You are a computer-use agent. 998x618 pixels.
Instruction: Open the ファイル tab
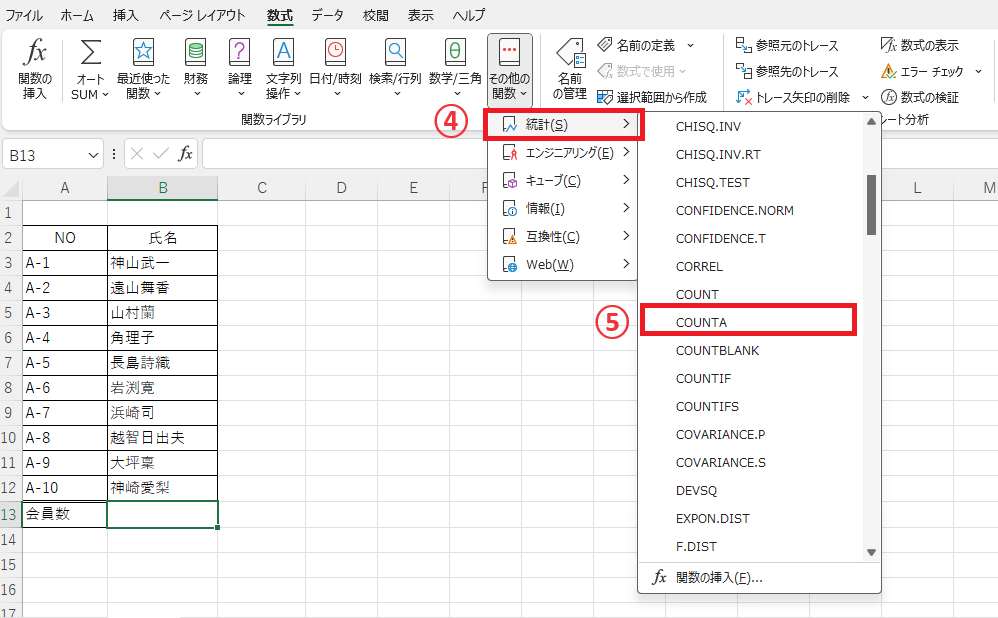(x=24, y=15)
